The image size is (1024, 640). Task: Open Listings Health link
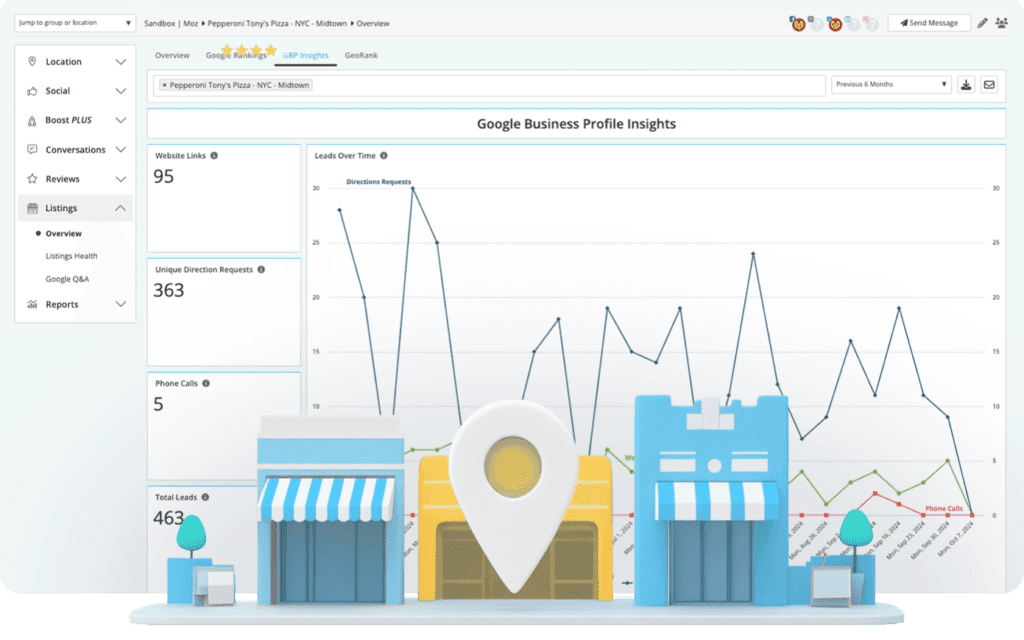[x=71, y=256]
